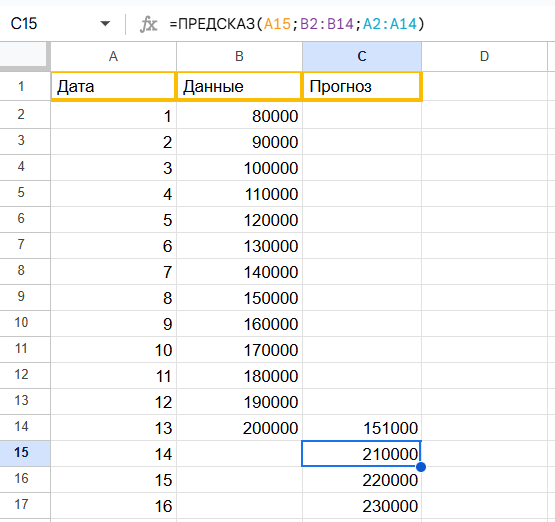This screenshot has width=555, height=522.
Task: Select row 11 header
Action: (x=21, y=349)
